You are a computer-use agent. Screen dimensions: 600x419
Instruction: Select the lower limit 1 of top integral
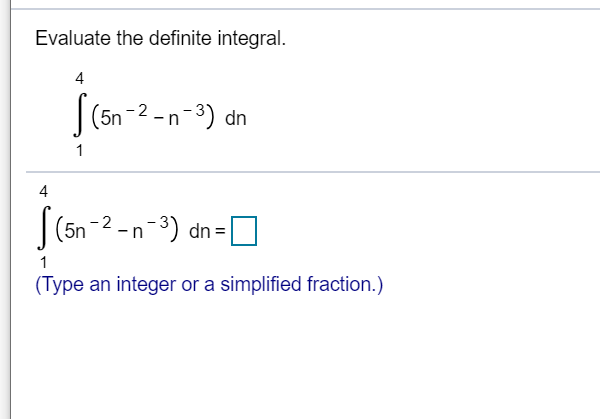(80, 151)
